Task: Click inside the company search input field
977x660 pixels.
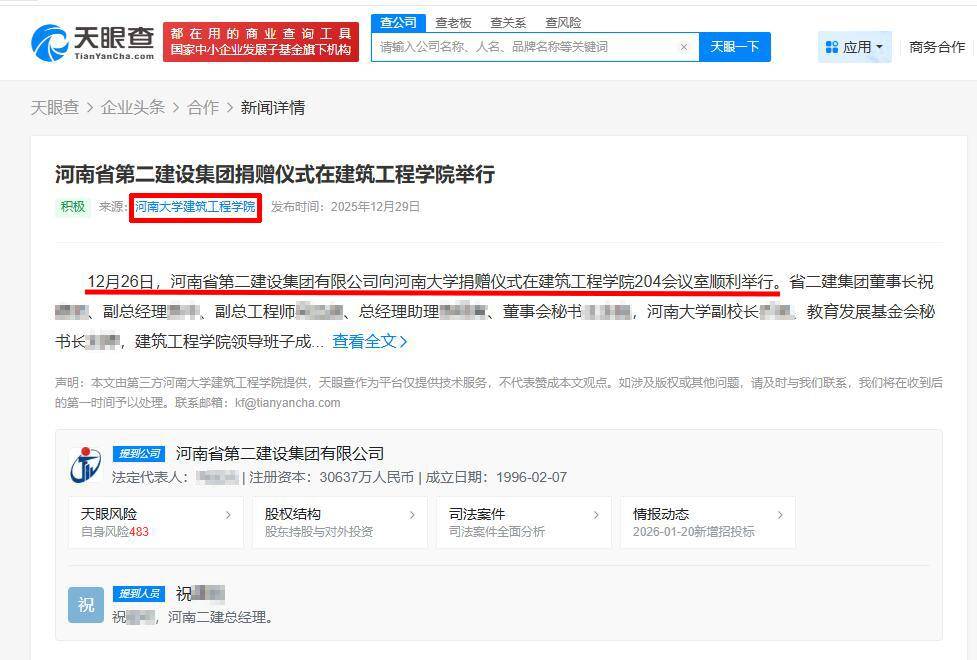Action: 520,47
